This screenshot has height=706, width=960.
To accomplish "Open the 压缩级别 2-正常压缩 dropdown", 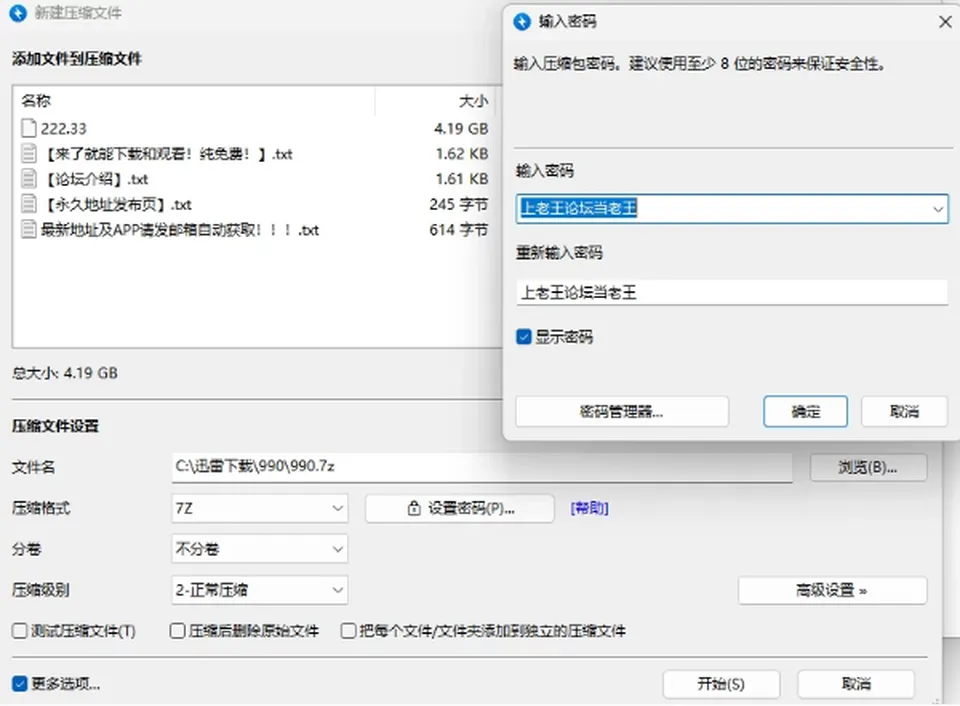I will pos(260,590).
